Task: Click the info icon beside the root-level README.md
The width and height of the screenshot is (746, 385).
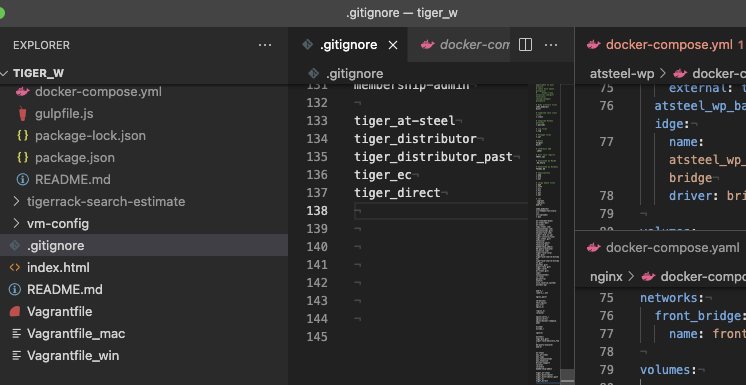Action: (x=15, y=289)
